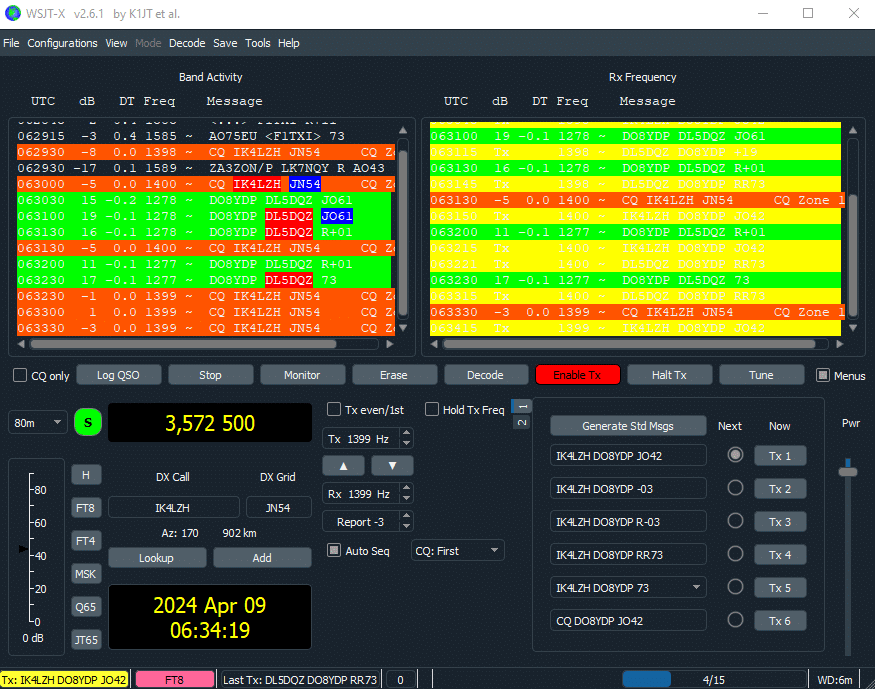Click the H button above DX Call
The height and width of the screenshot is (689, 875).
(86, 474)
